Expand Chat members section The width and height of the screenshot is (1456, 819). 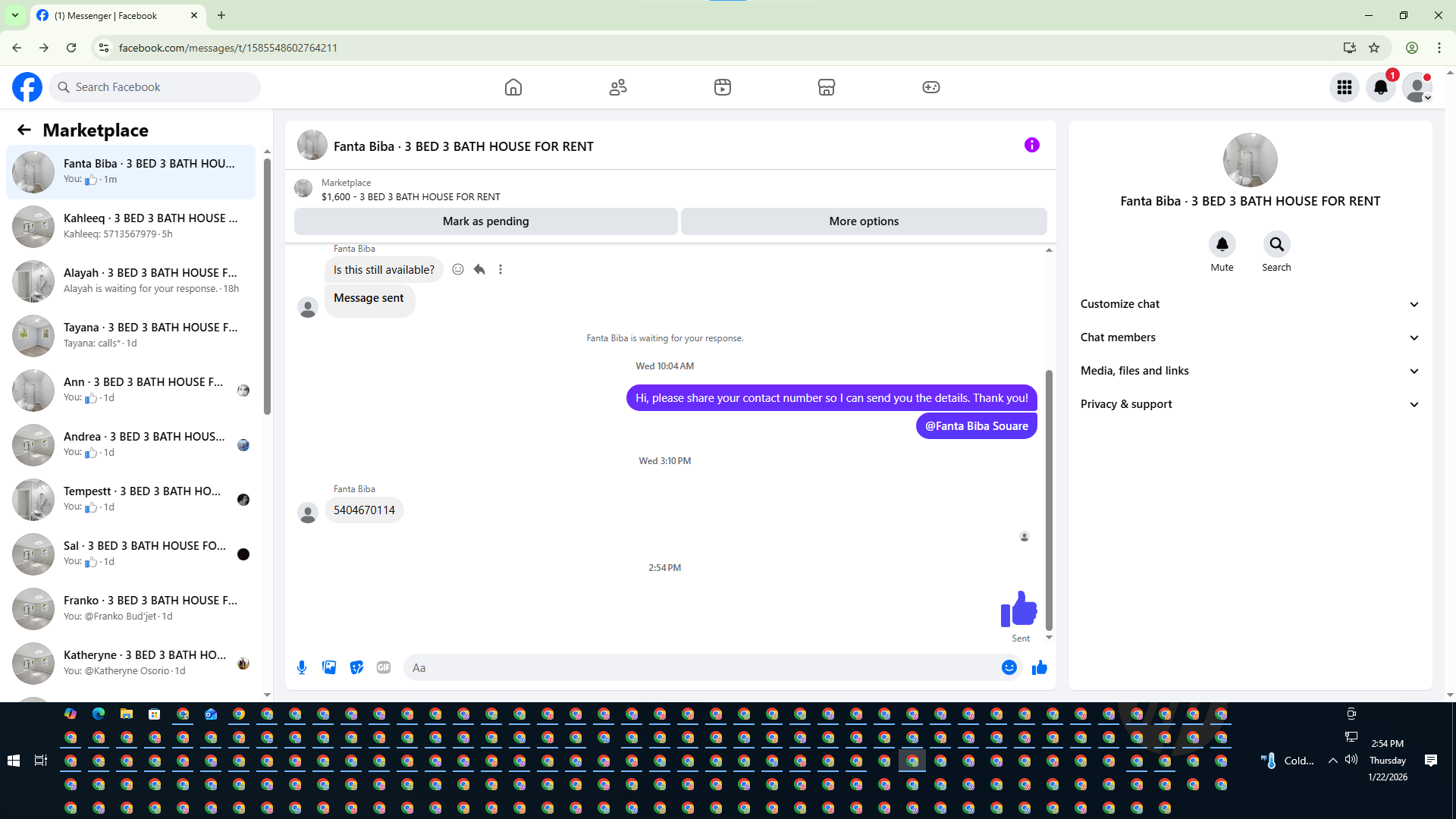pyautogui.click(x=1250, y=337)
